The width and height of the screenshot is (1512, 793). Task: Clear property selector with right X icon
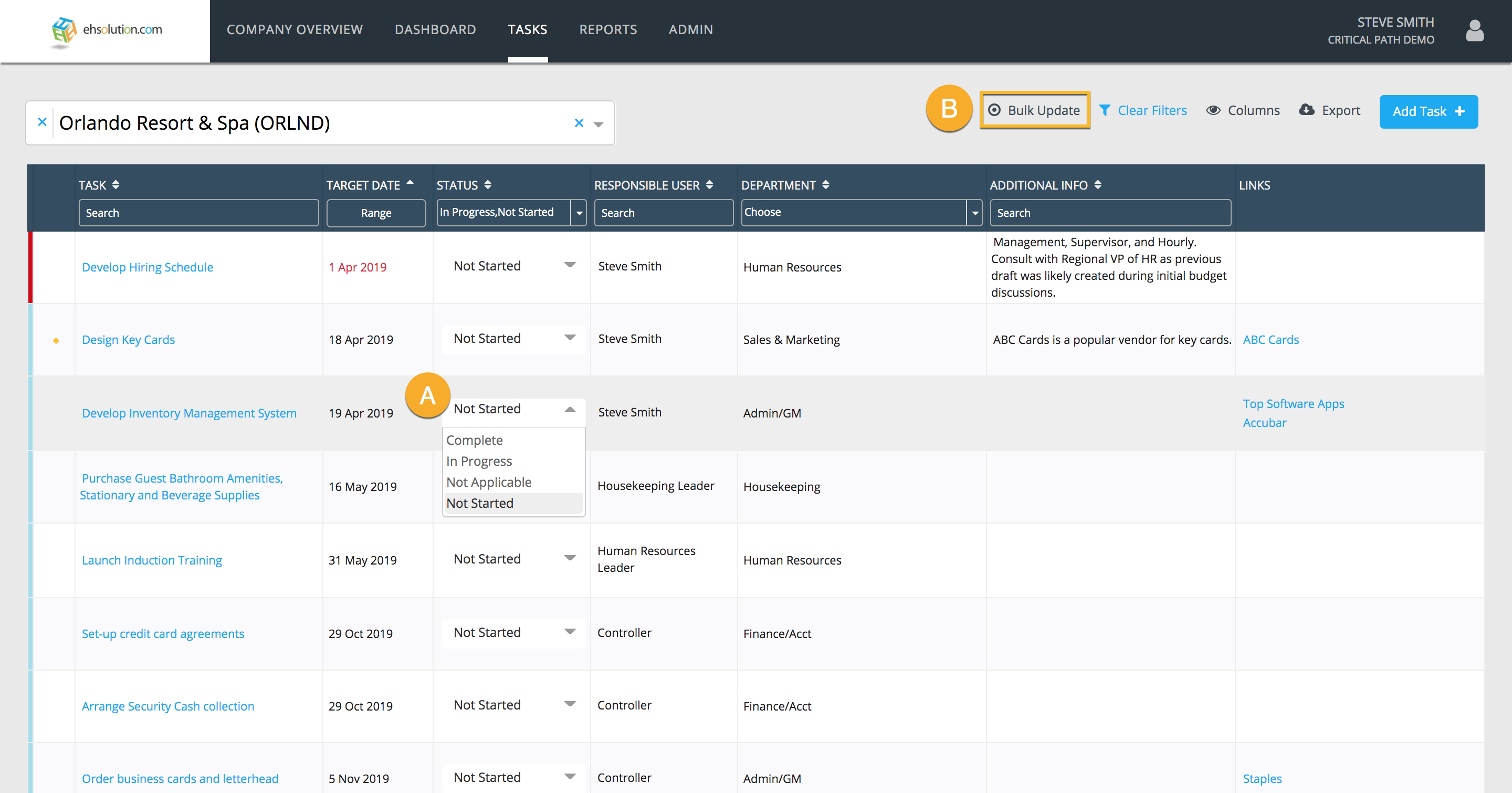pyautogui.click(x=579, y=123)
